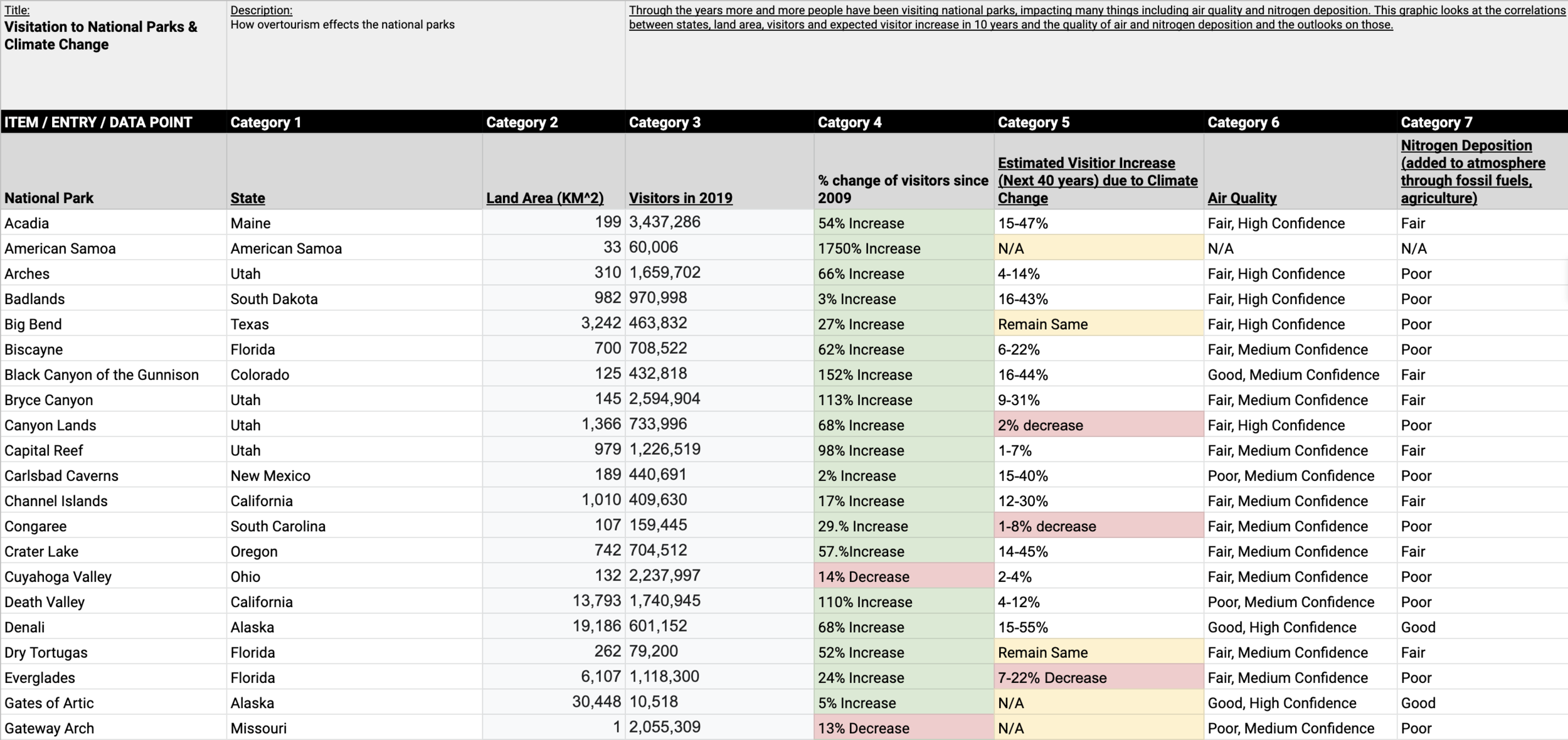Select Black Canyon of the Gunnison cell
1568x740 pixels.
pos(102,375)
